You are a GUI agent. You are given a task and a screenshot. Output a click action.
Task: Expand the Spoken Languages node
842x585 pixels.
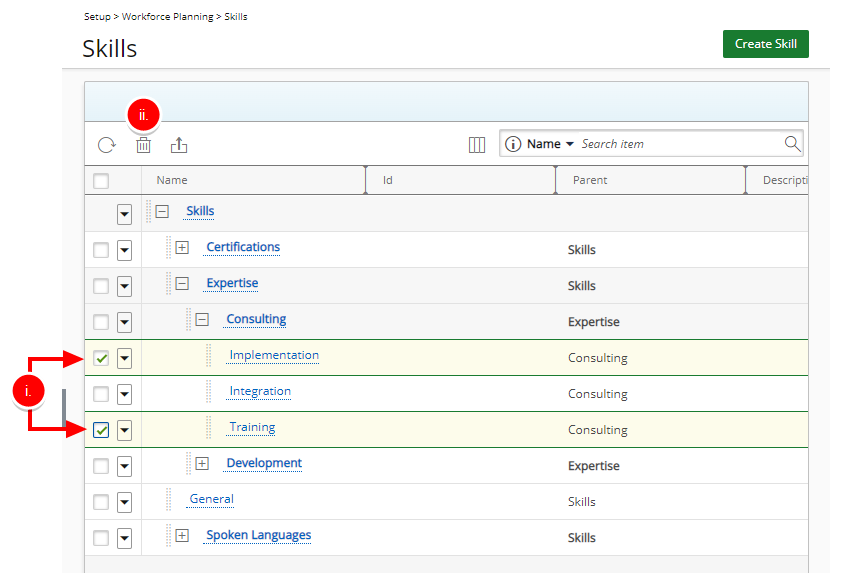pyautogui.click(x=182, y=535)
